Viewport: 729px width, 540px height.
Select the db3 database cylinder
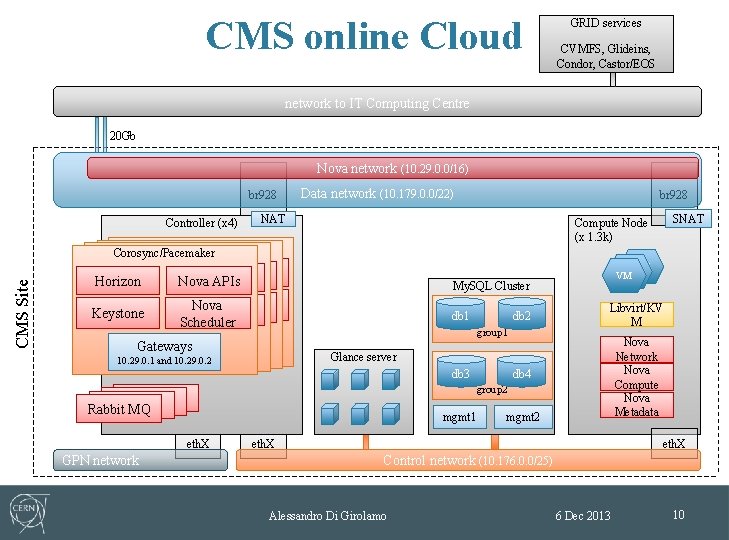461,372
